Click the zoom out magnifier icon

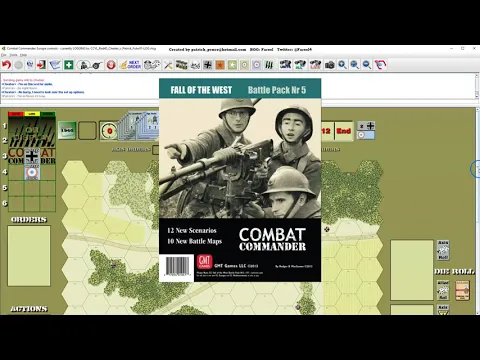(367, 65)
